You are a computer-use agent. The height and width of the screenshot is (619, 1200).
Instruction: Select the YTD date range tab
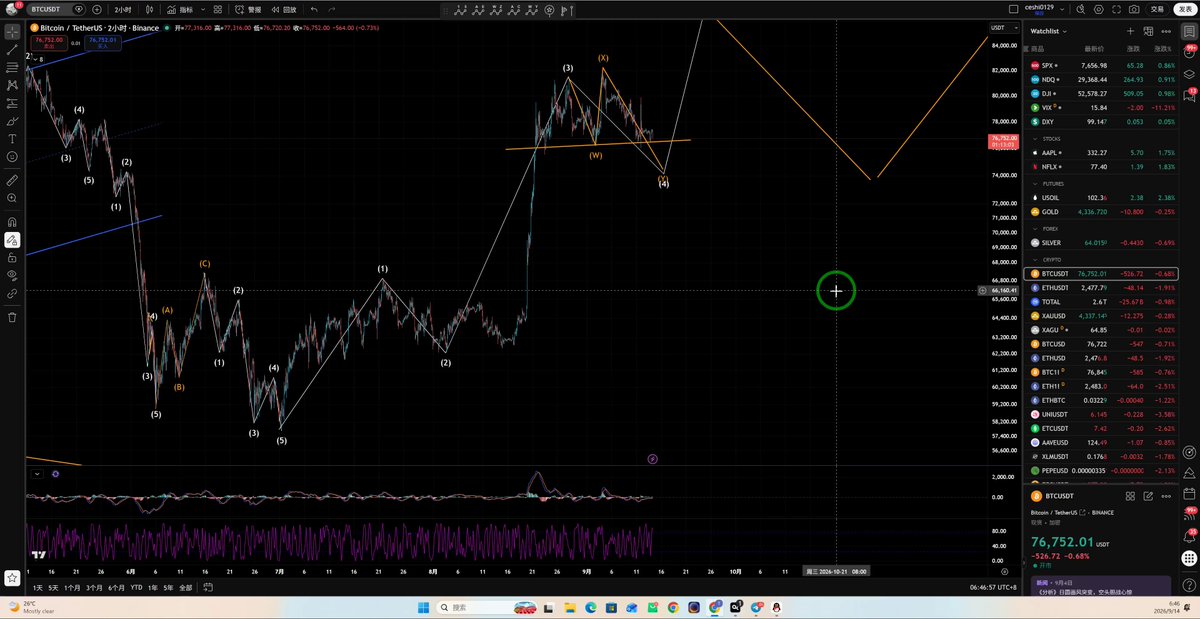pos(136,588)
